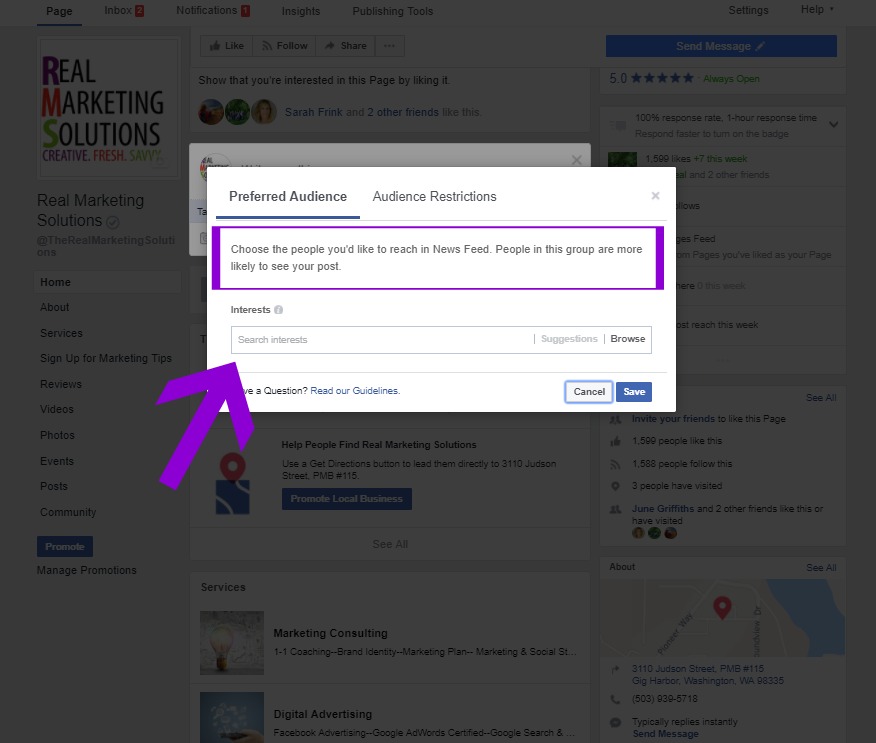Click the Marketing Consulting lightbulb thumbnail
Viewport: 876px width, 743px height.
tap(232, 642)
